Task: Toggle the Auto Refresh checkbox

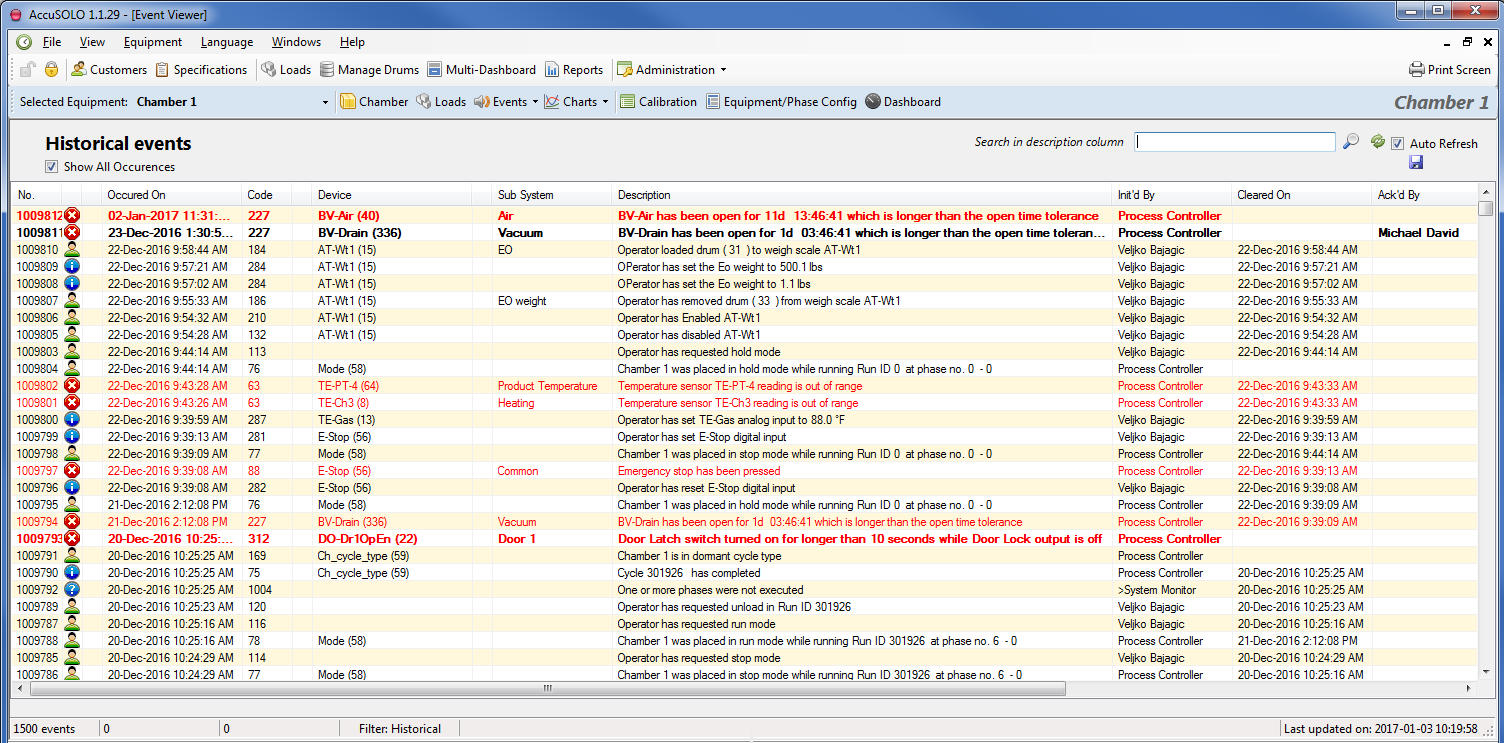Action: pyautogui.click(x=1398, y=144)
